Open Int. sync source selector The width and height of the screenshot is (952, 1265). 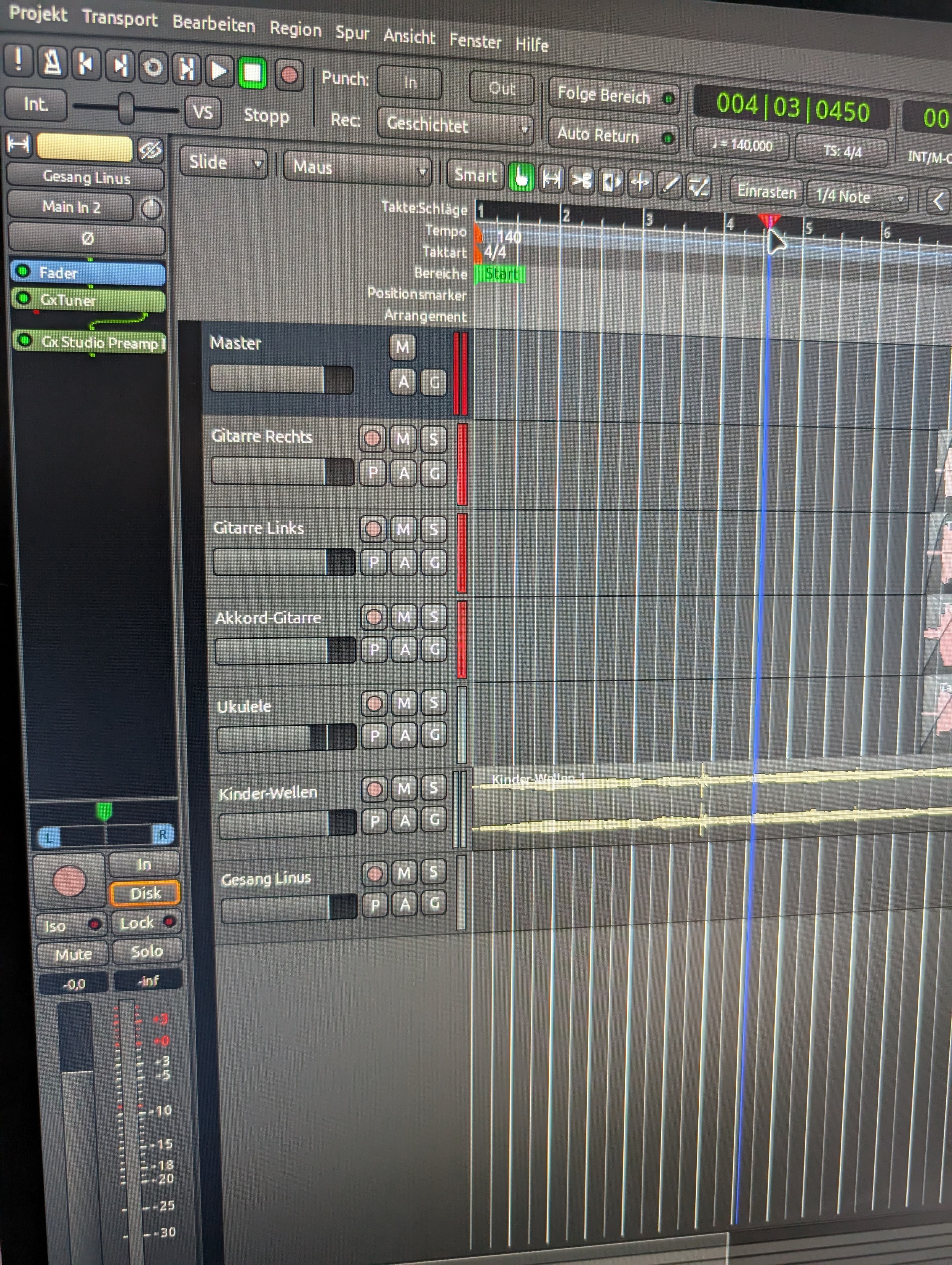pos(35,104)
